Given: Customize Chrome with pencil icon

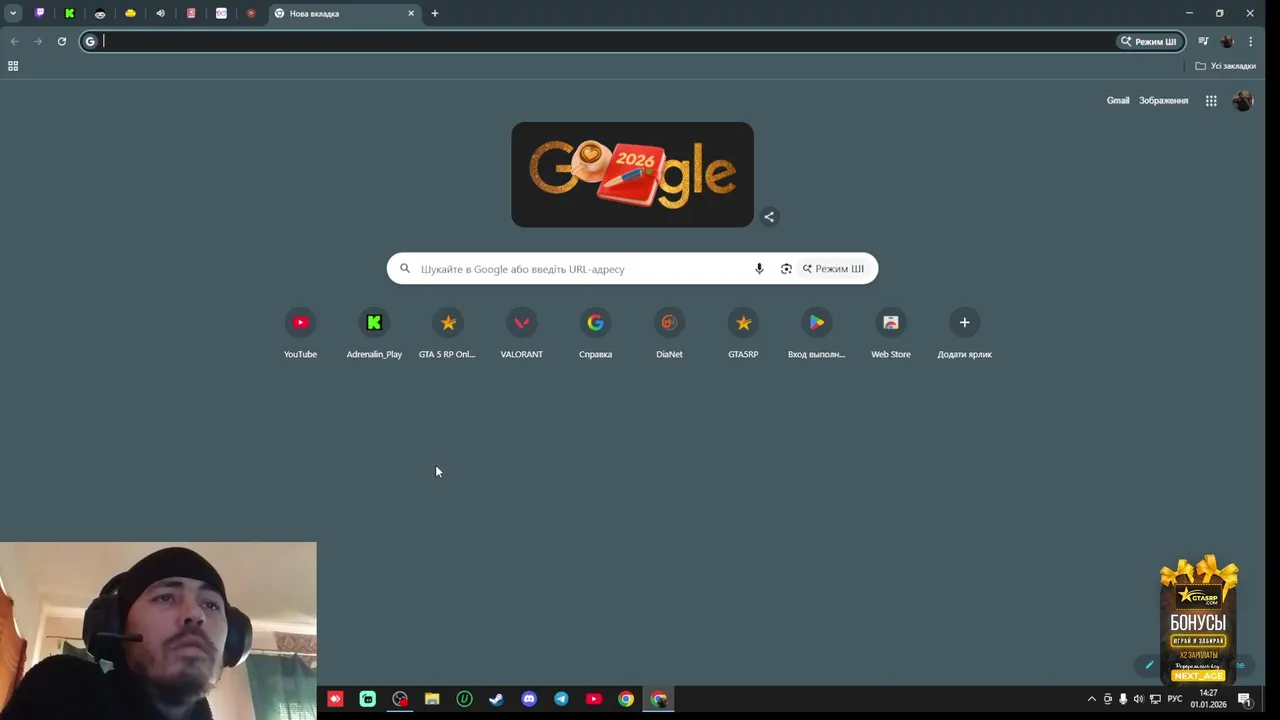Looking at the screenshot, I should point(1149,664).
